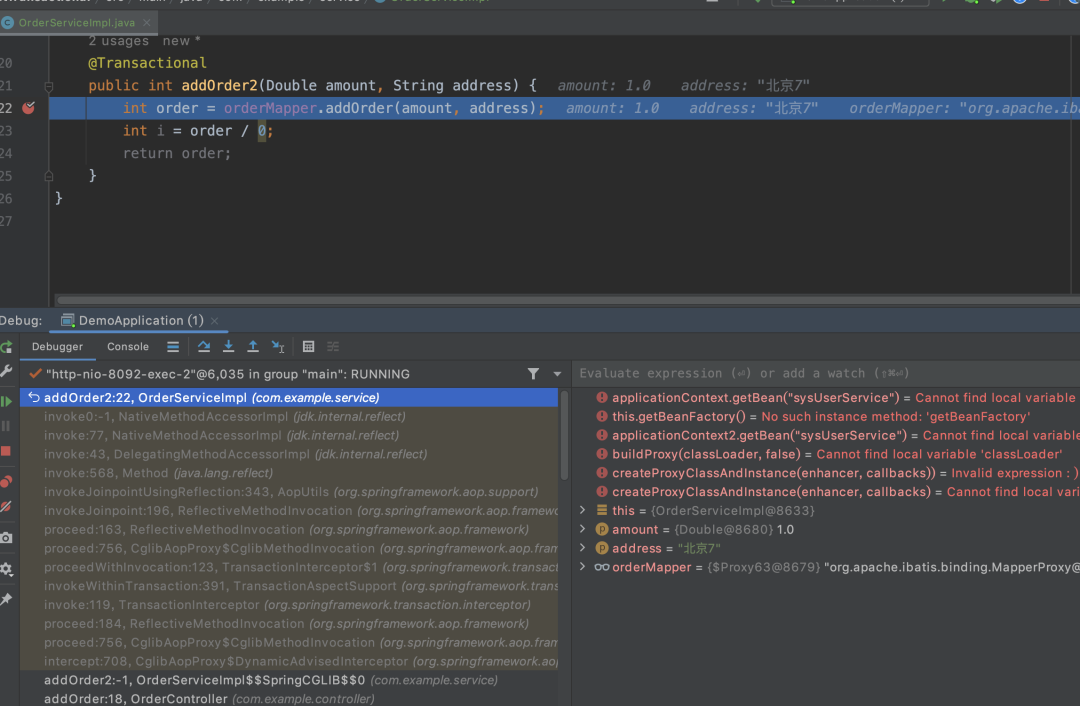Toggle the frames filter funnel icon

(x=533, y=374)
